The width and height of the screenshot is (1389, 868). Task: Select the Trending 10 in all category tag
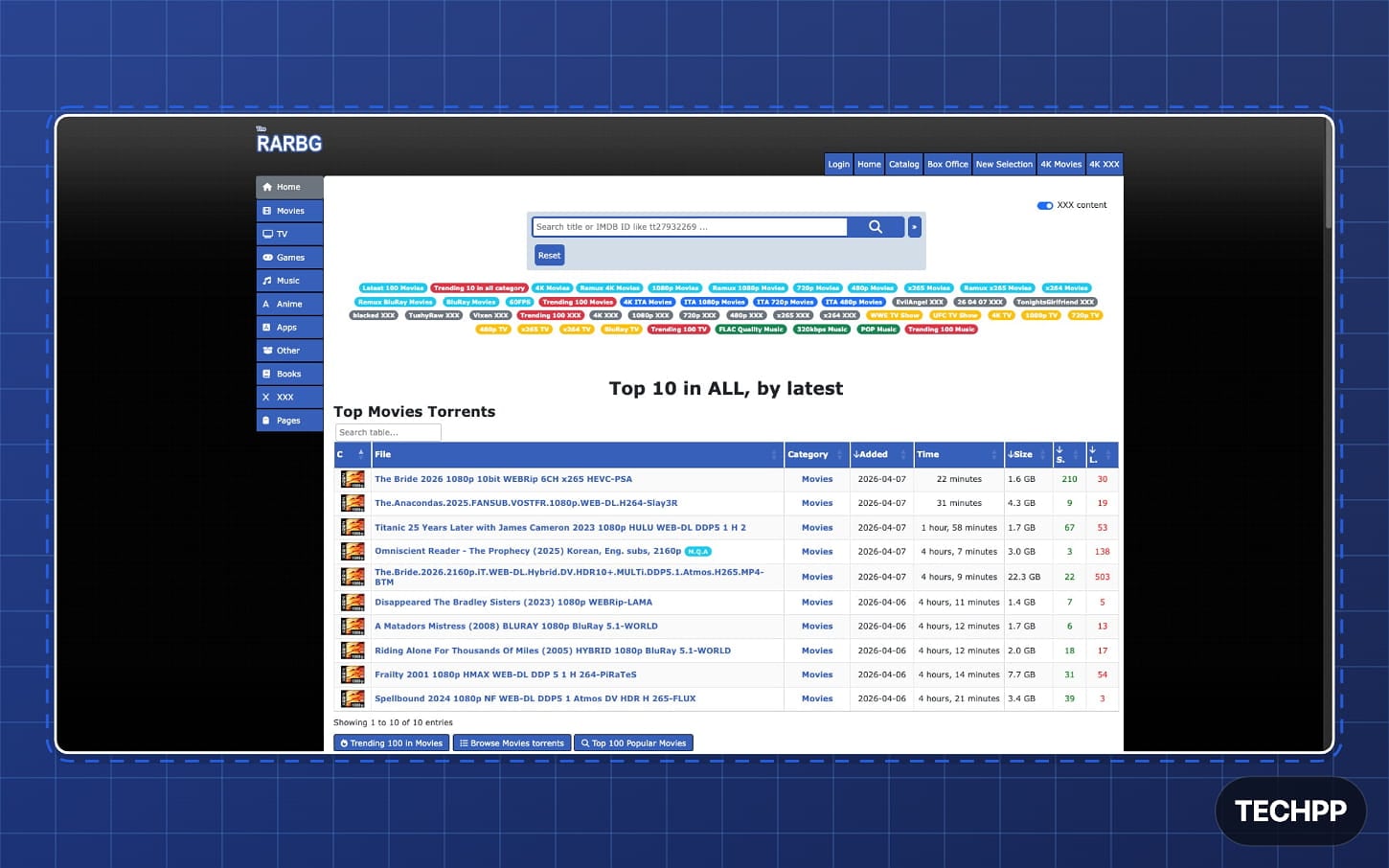click(x=479, y=287)
